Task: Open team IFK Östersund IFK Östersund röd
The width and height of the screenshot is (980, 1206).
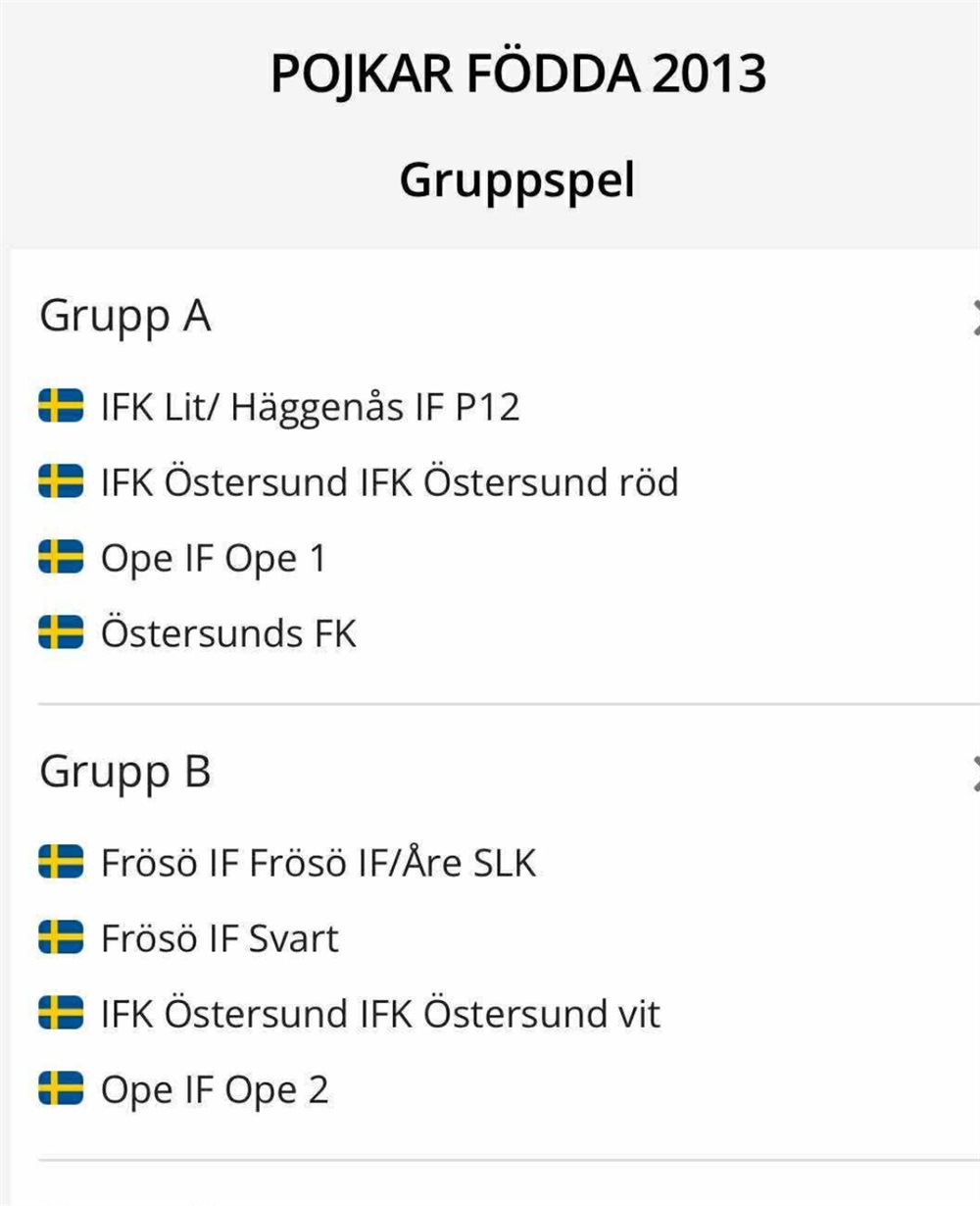Action: (389, 481)
